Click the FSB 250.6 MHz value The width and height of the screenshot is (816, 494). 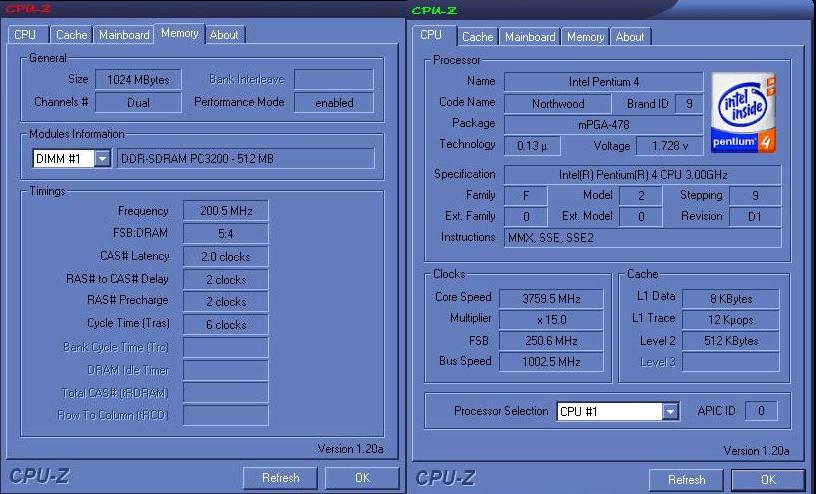pyautogui.click(x=551, y=341)
